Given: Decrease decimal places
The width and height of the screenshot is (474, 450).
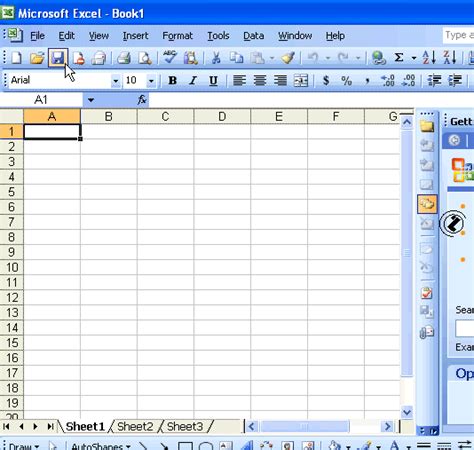Looking at the screenshot, I should [409, 80].
